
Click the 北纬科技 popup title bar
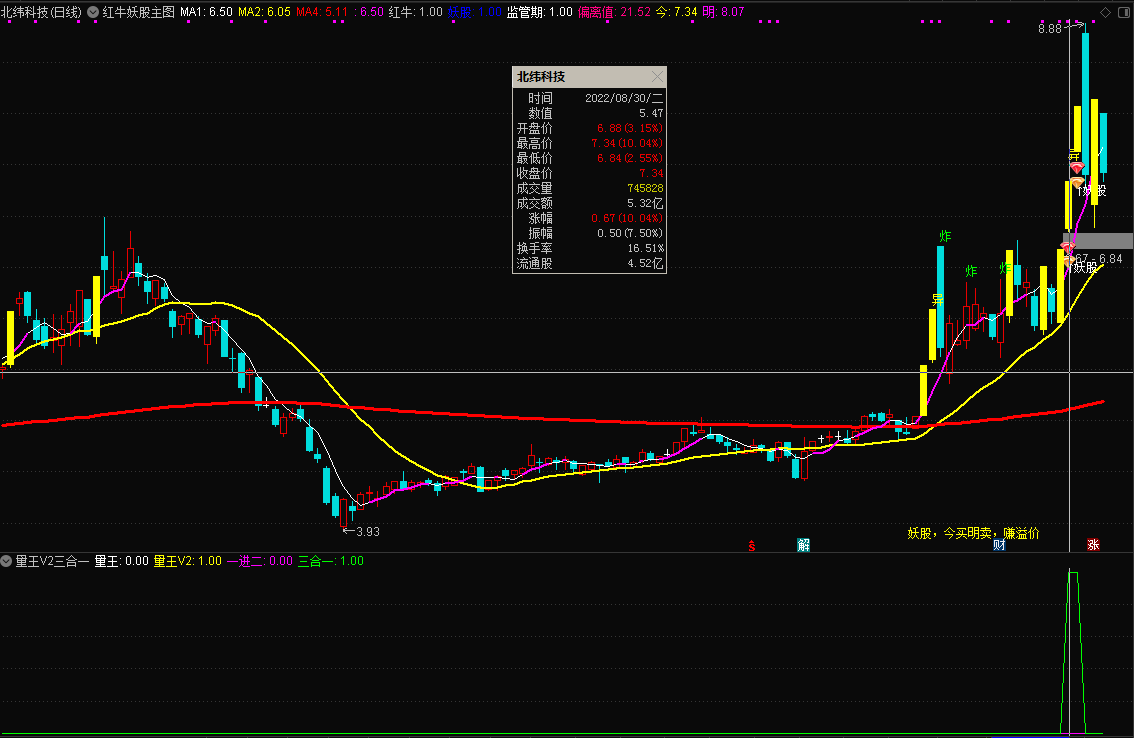(x=589, y=77)
